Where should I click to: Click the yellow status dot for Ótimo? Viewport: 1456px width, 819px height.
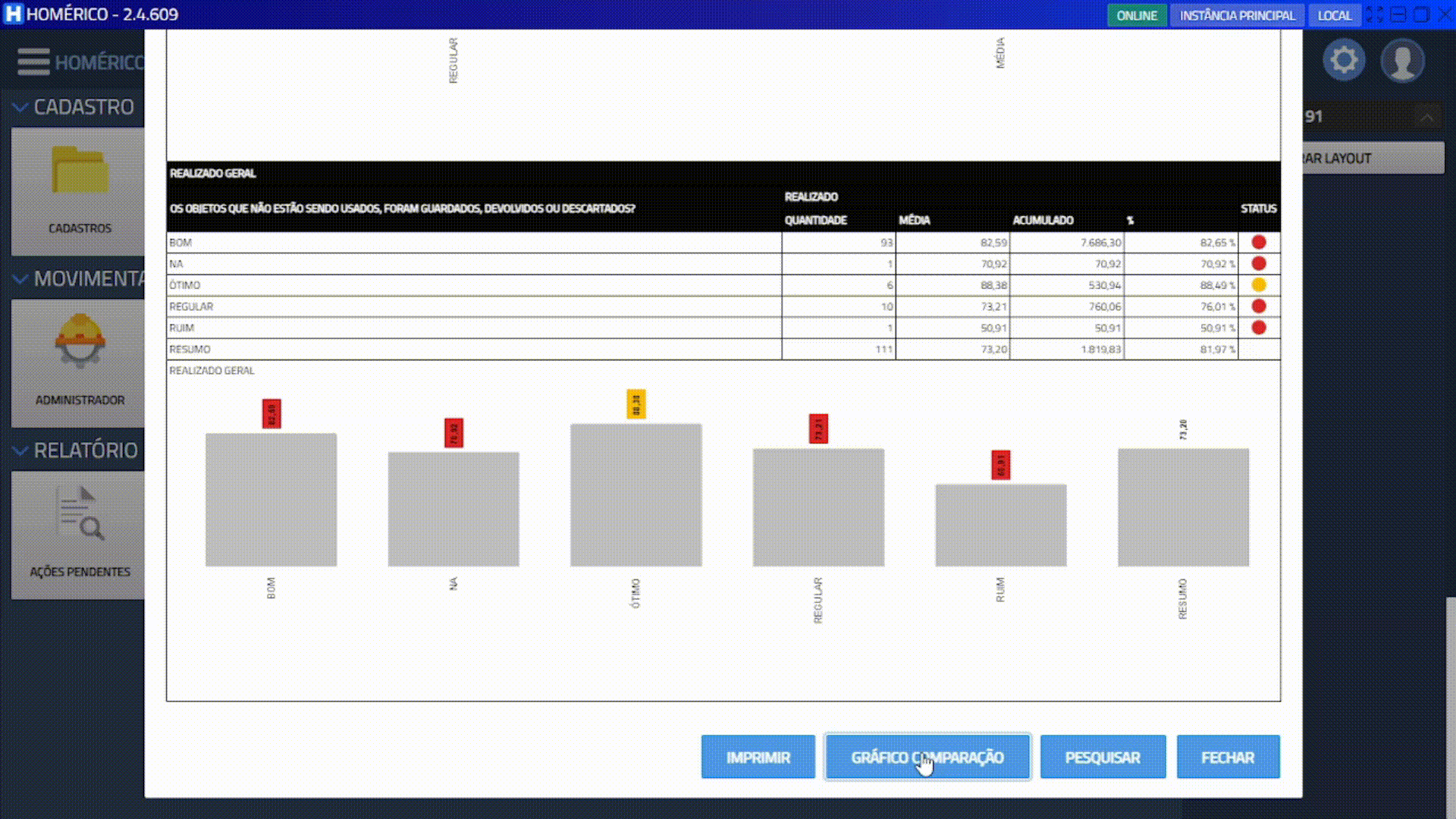(x=1258, y=285)
